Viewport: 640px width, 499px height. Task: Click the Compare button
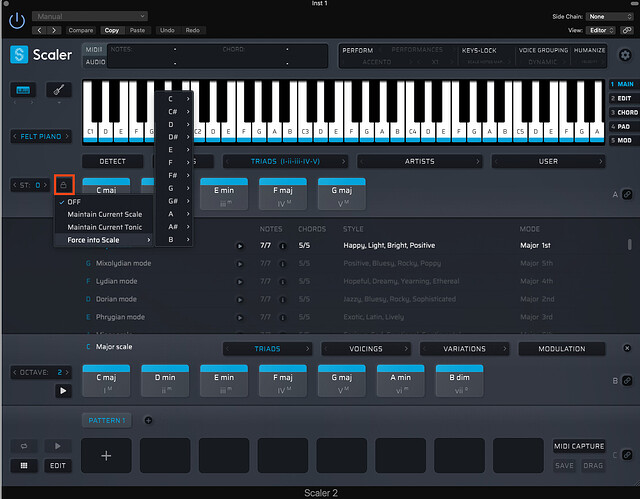click(x=80, y=30)
